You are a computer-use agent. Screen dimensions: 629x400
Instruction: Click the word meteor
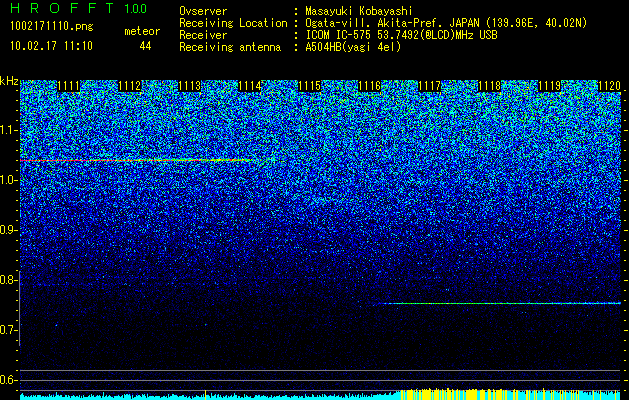point(142,31)
